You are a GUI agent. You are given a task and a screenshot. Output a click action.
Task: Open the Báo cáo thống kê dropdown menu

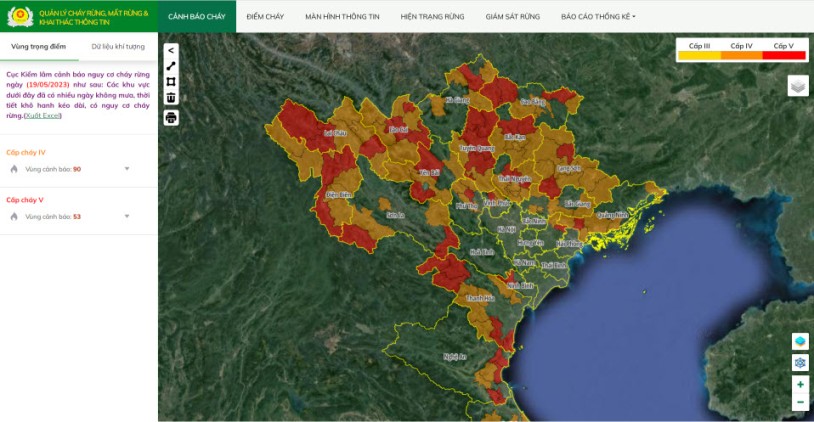point(598,17)
